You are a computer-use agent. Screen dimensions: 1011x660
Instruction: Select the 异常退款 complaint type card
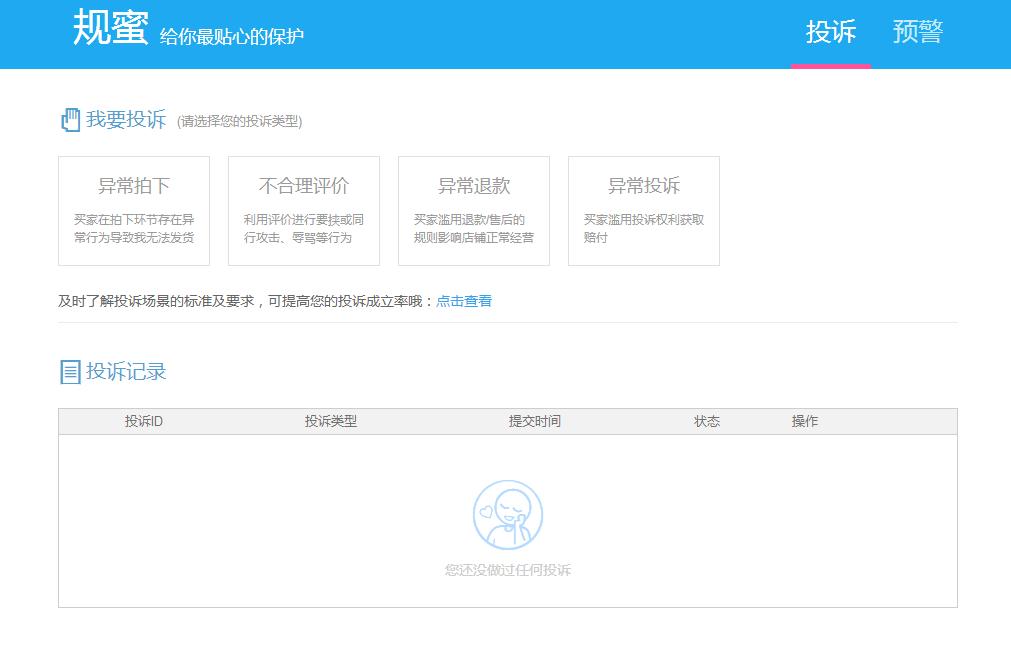[x=474, y=210]
